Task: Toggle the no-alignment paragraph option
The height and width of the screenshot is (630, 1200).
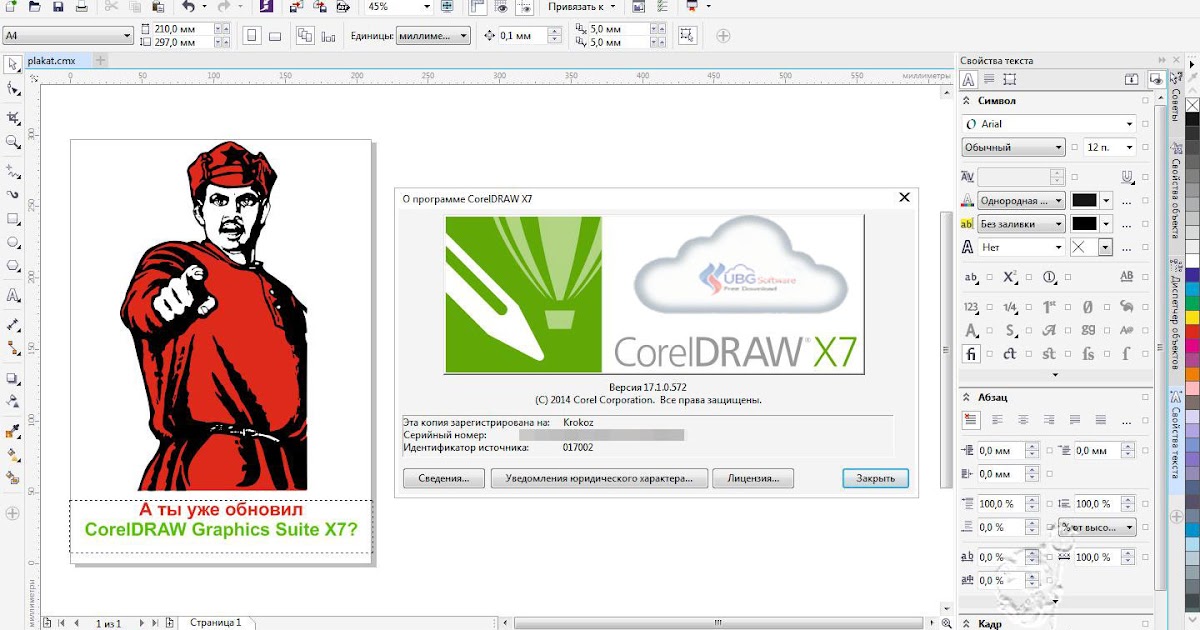Action: click(971, 420)
